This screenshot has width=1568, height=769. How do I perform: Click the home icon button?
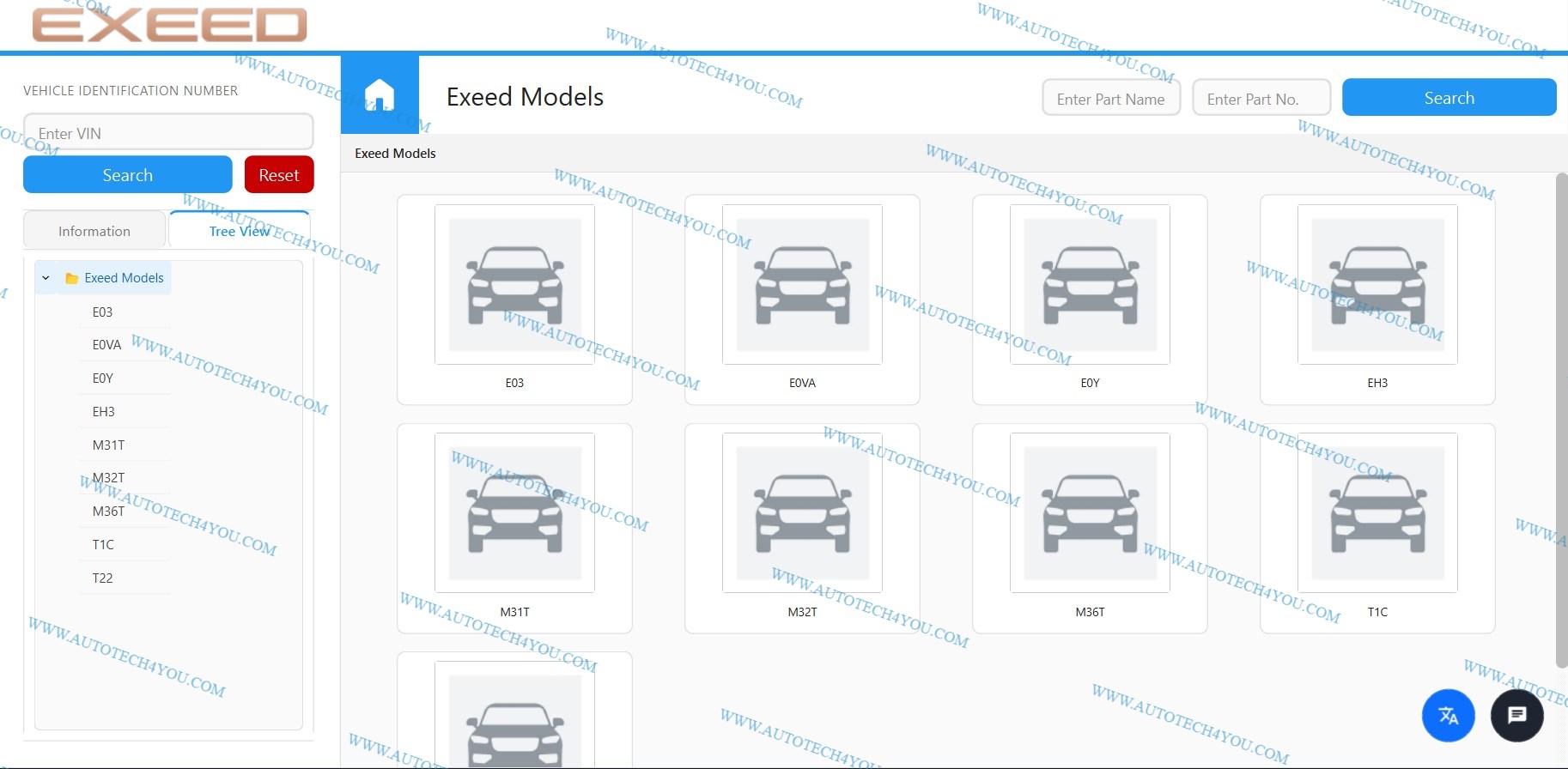380,94
